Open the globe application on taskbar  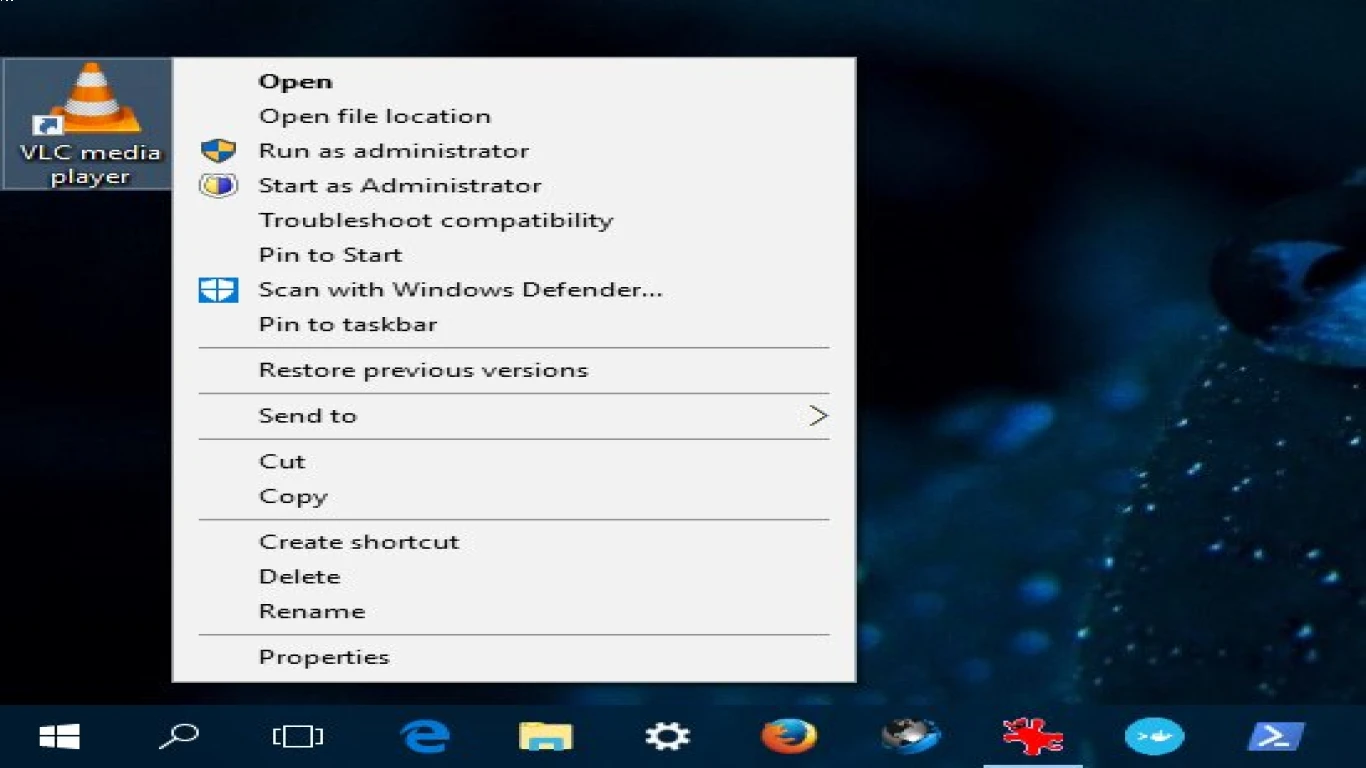click(911, 737)
